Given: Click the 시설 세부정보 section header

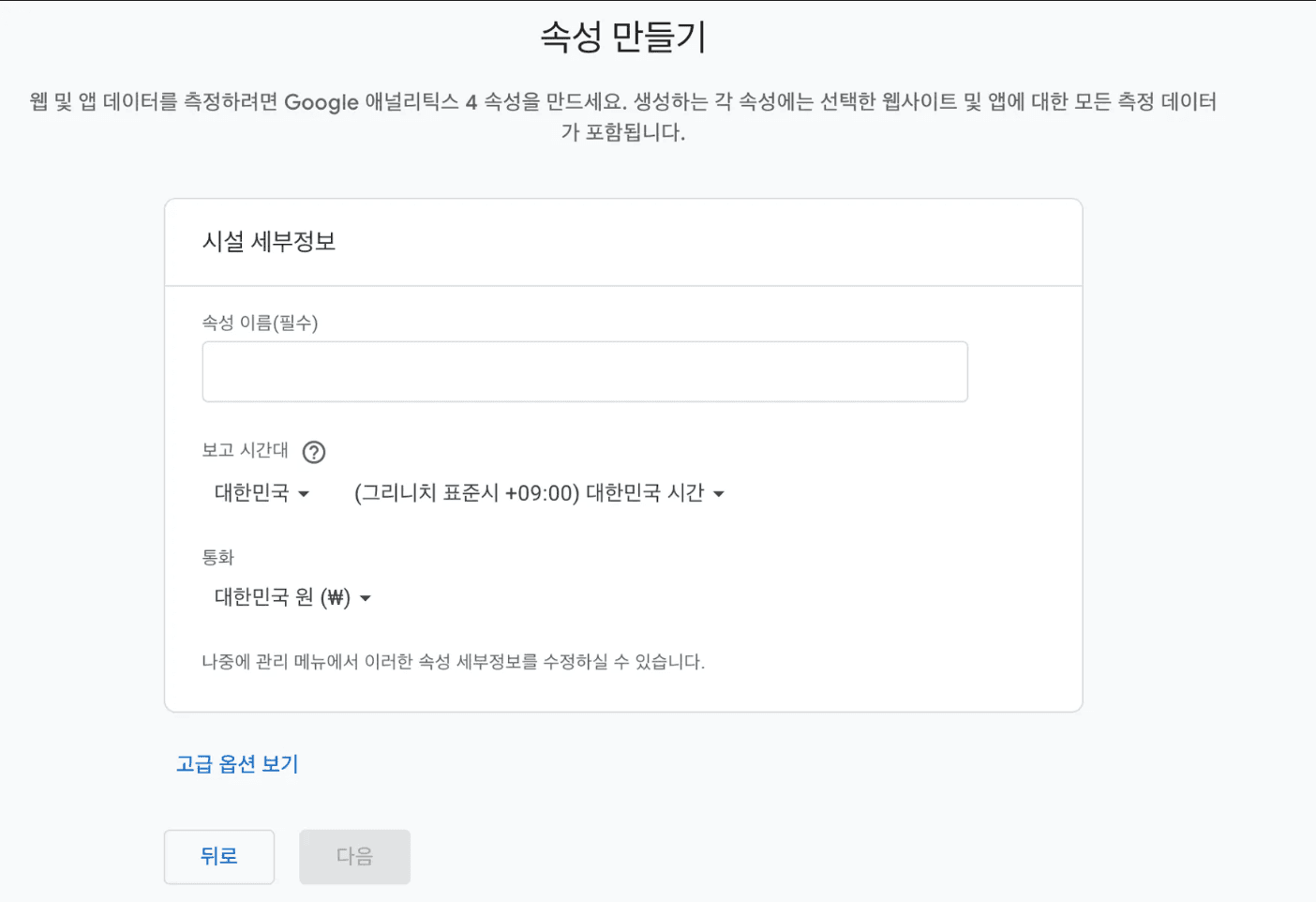Looking at the screenshot, I should [x=269, y=242].
